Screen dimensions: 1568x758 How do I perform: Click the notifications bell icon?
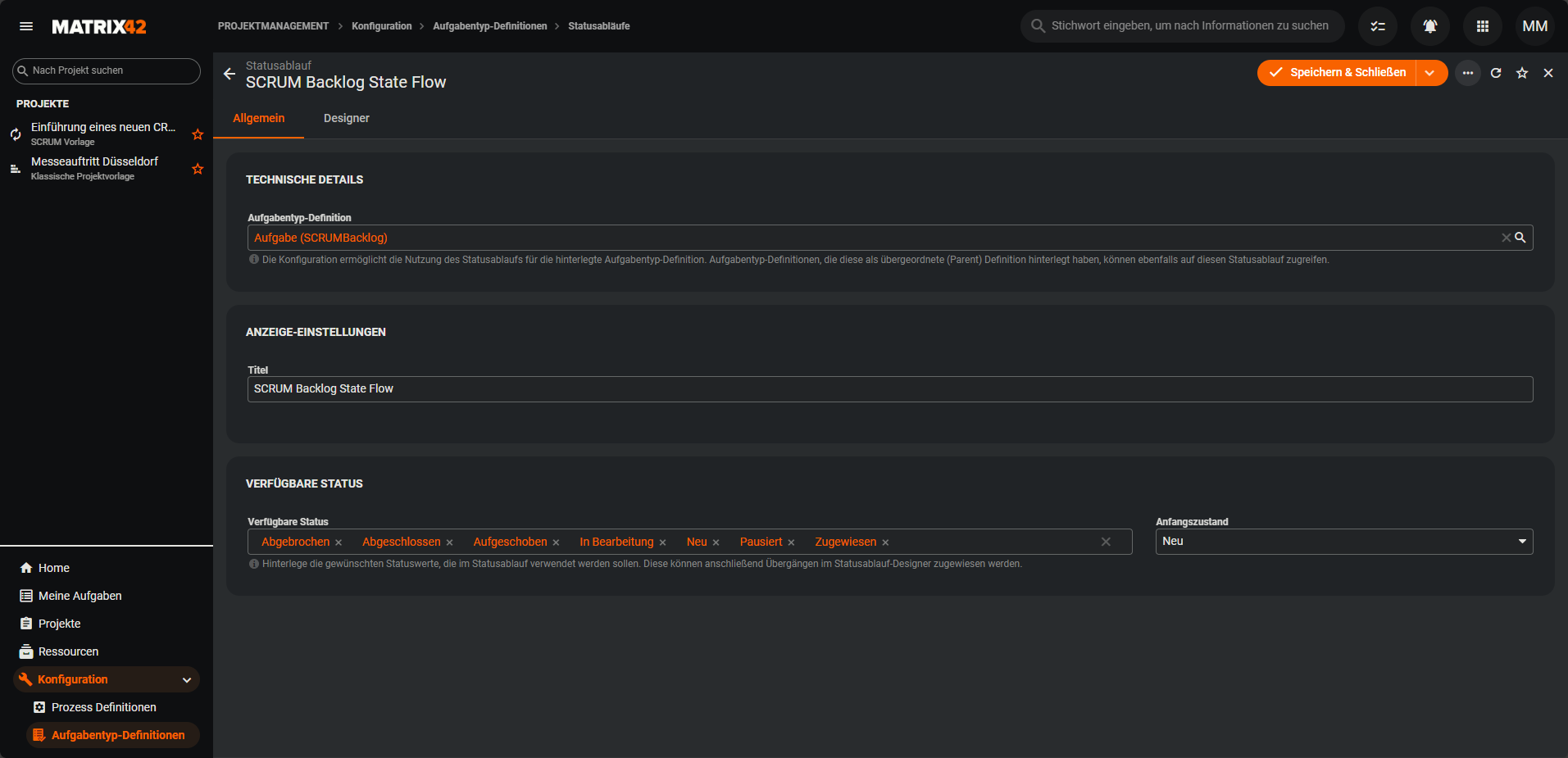(1429, 26)
